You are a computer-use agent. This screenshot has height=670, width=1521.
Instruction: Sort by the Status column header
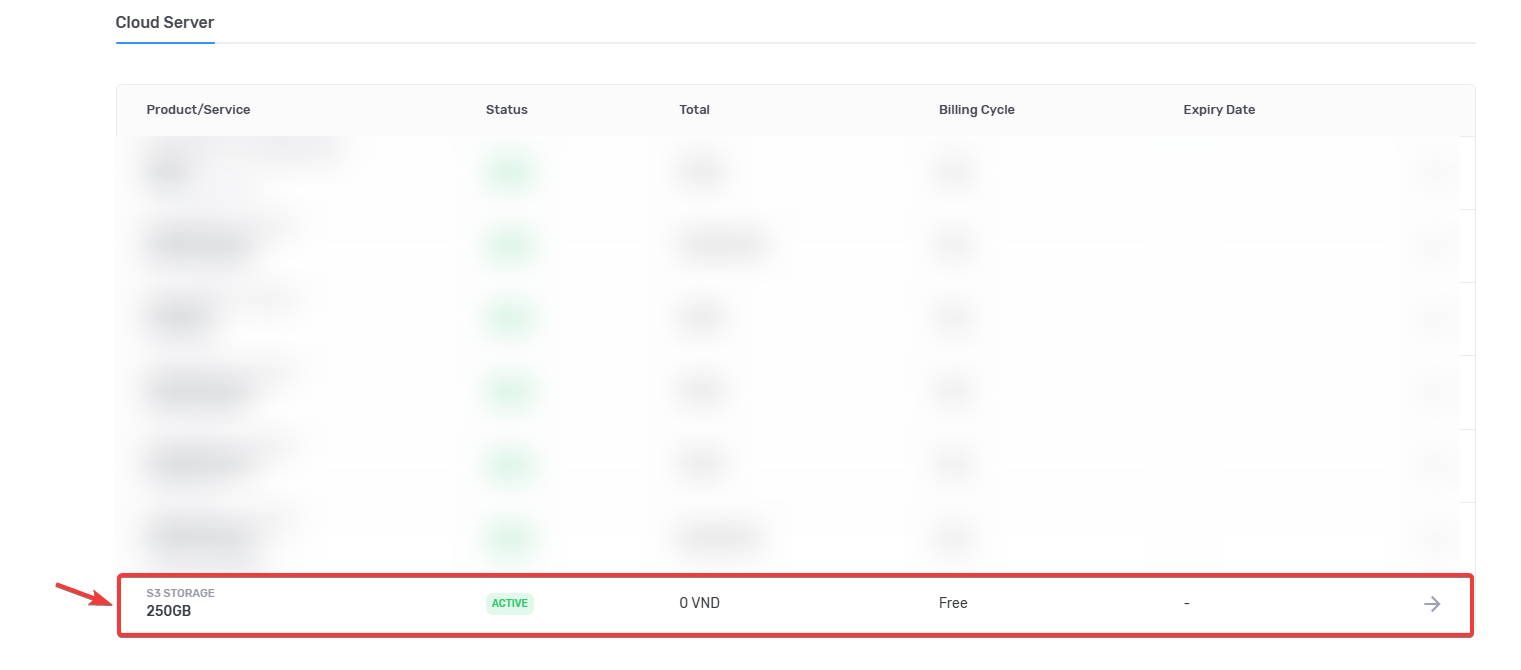click(x=506, y=110)
